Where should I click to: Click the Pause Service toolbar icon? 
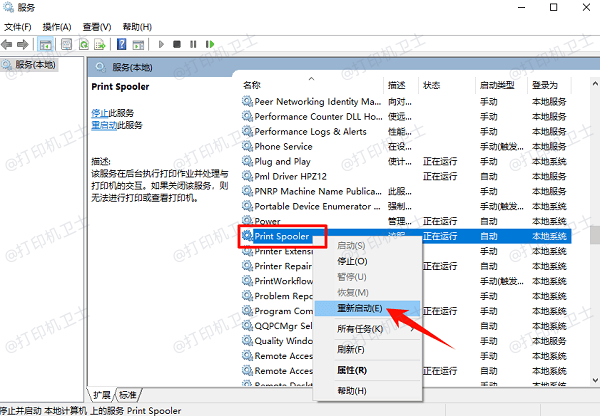pyautogui.click(x=192, y=44)
